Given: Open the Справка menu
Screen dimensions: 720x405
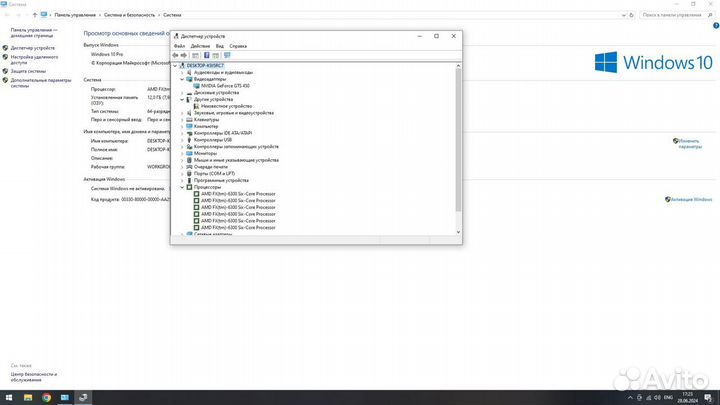Looking at the screenshot, I should (238, 46).
